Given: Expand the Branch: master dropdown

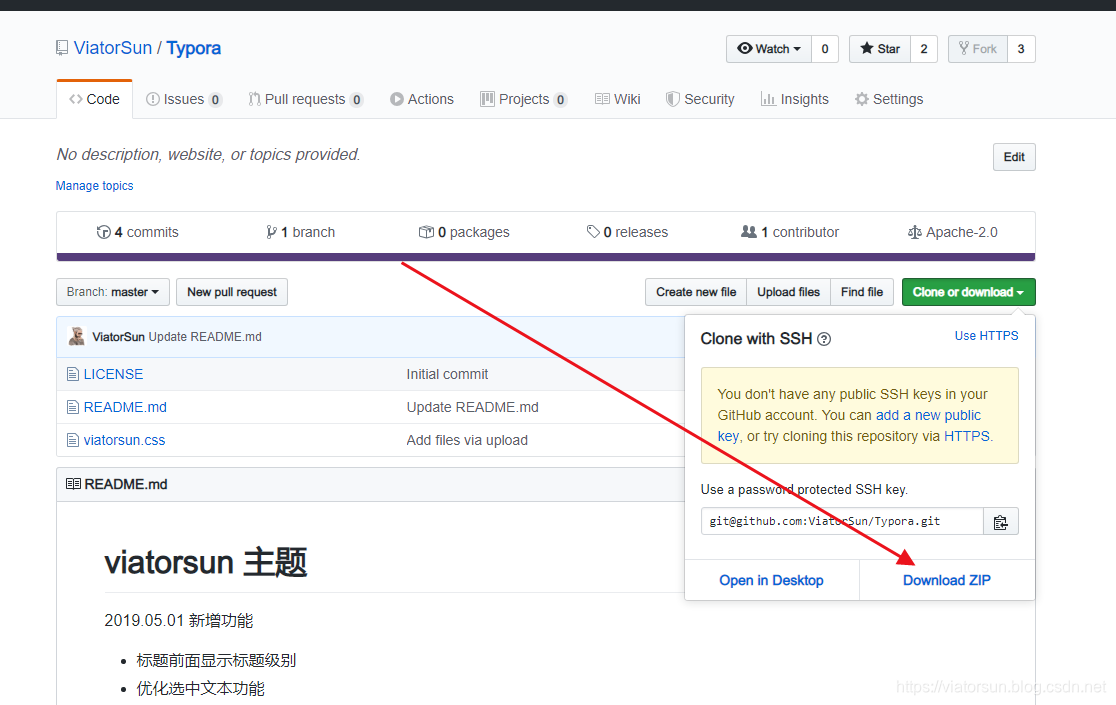Looking at the screenshot, I should [113, 292].
